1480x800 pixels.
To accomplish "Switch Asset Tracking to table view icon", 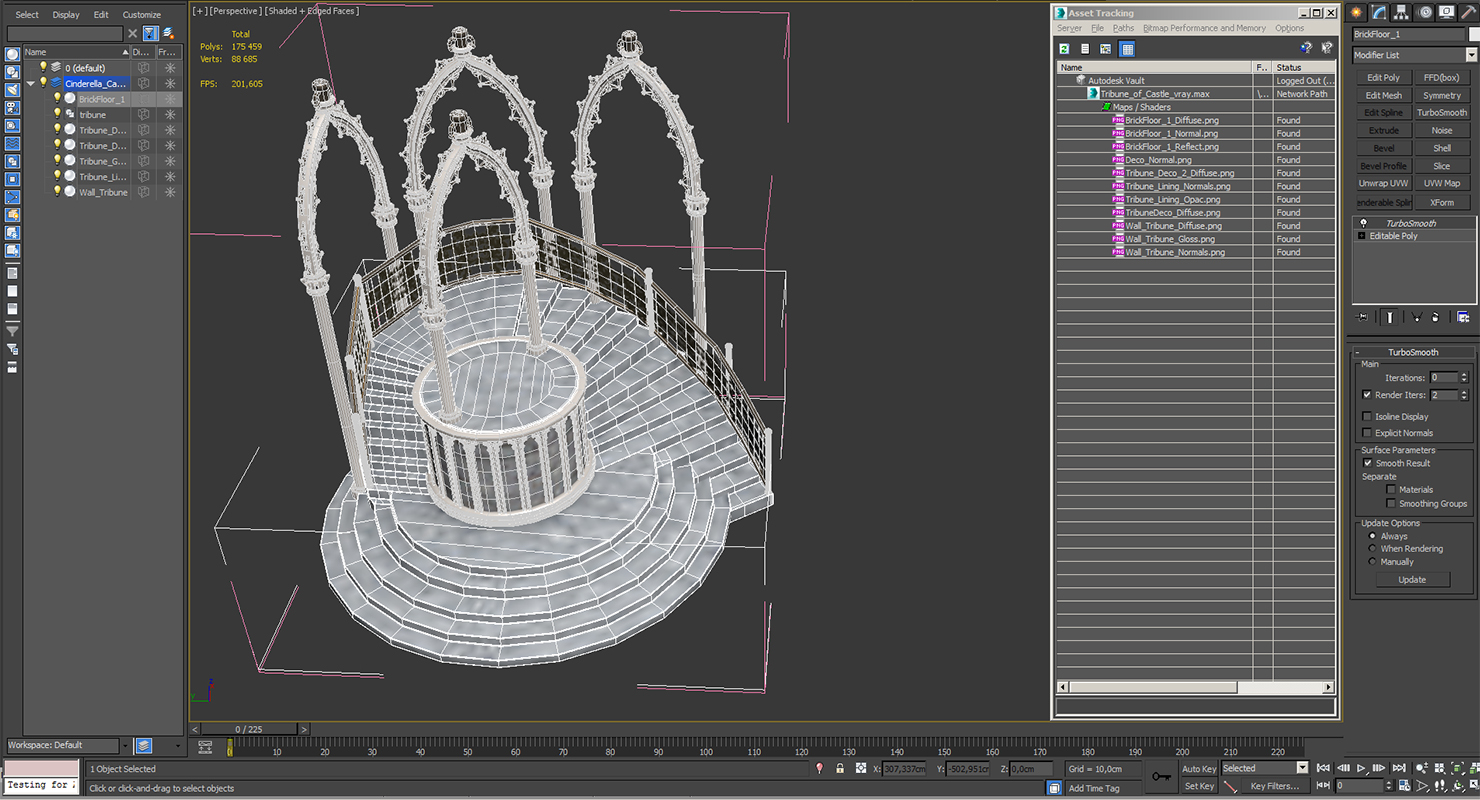I will tap(1127, 48).
